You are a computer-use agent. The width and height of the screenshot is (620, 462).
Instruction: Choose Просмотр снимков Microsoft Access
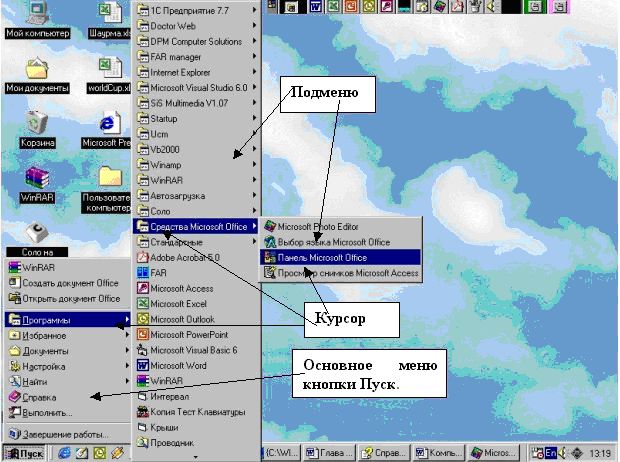[x=341, y=273]
